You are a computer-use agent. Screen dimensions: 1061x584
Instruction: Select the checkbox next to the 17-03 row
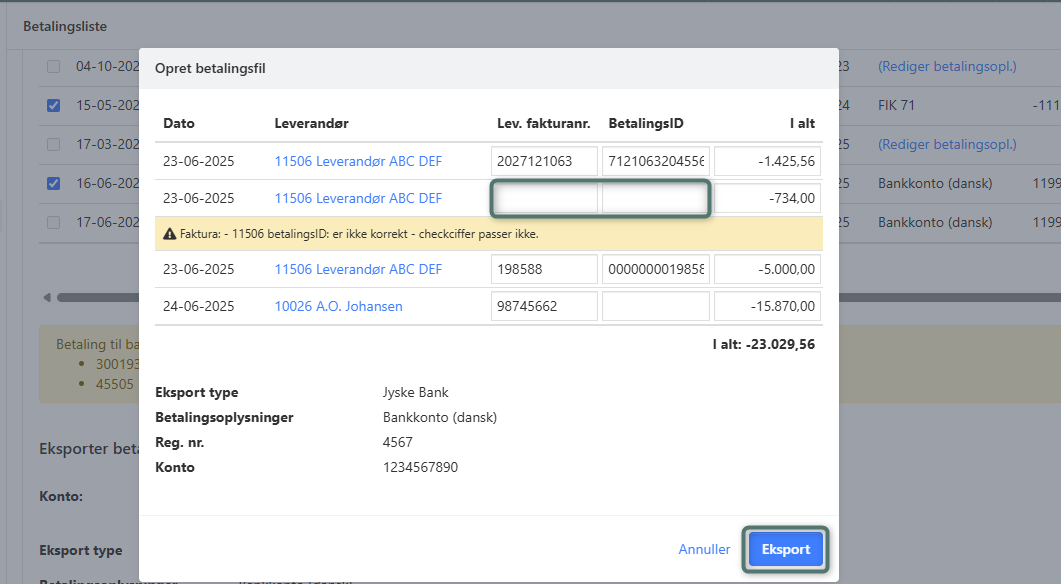pos(54,144)
